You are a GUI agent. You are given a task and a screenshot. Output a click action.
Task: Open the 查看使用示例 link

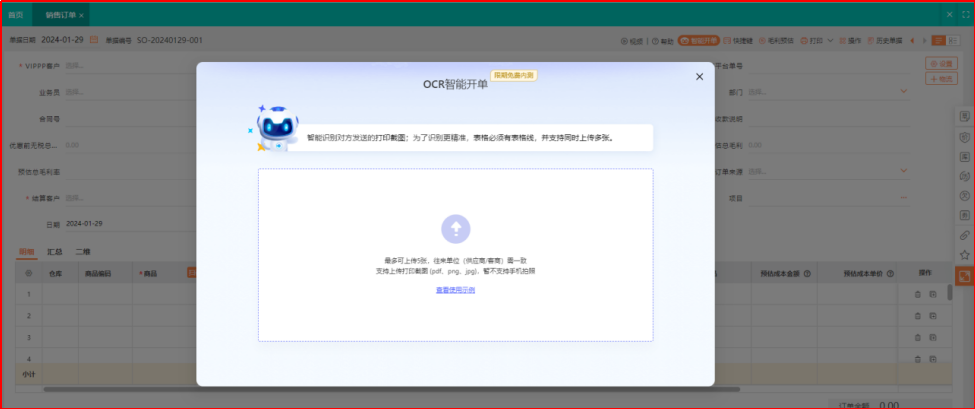coord(455,290)
